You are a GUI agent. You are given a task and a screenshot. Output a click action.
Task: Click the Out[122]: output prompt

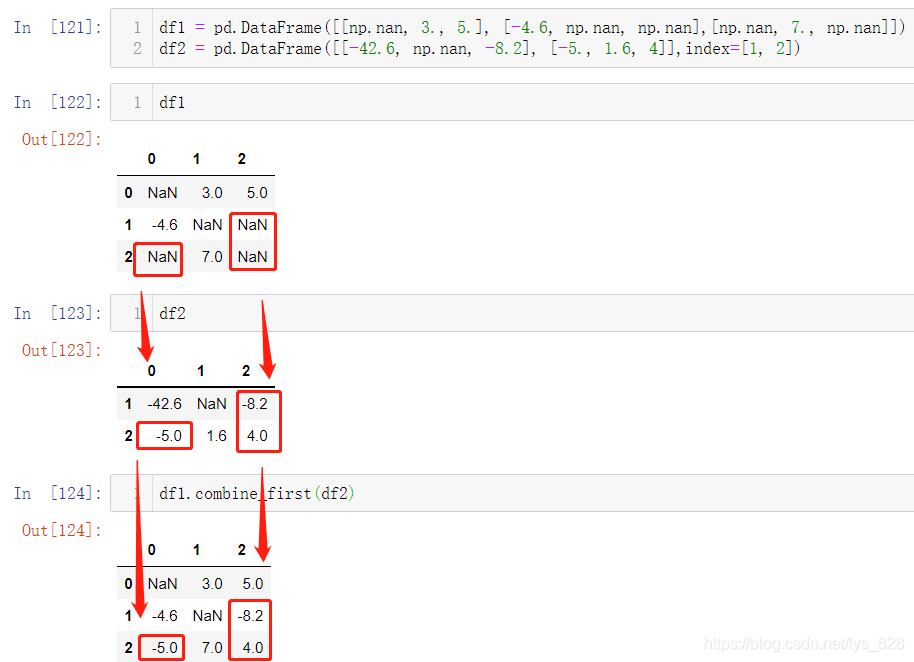[62, 139]
